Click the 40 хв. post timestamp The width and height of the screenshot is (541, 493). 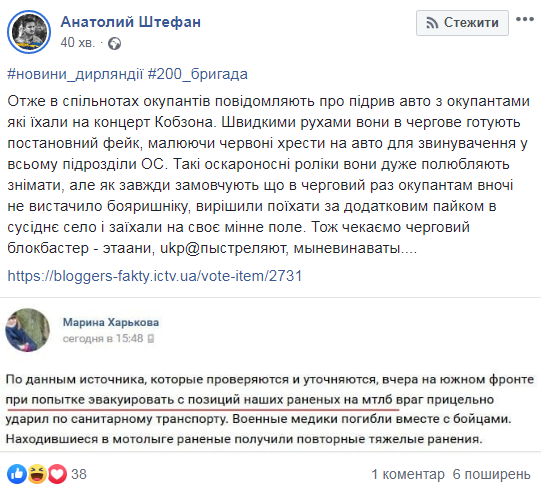coord(78,43)
